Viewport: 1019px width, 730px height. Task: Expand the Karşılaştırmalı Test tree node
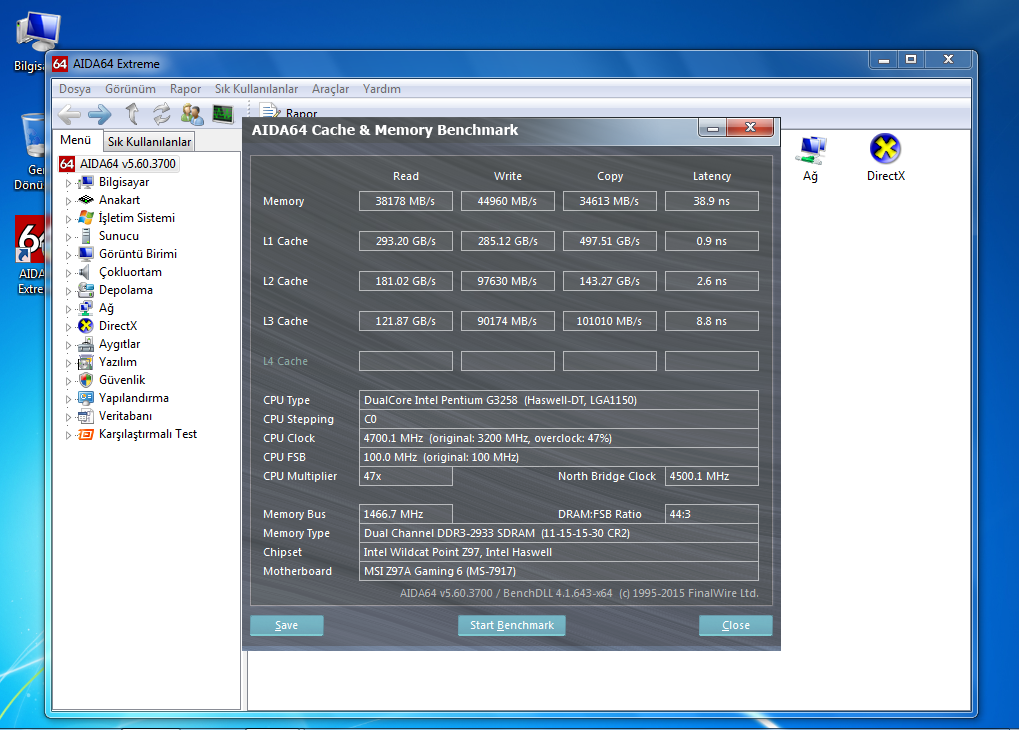click(68, 435)
